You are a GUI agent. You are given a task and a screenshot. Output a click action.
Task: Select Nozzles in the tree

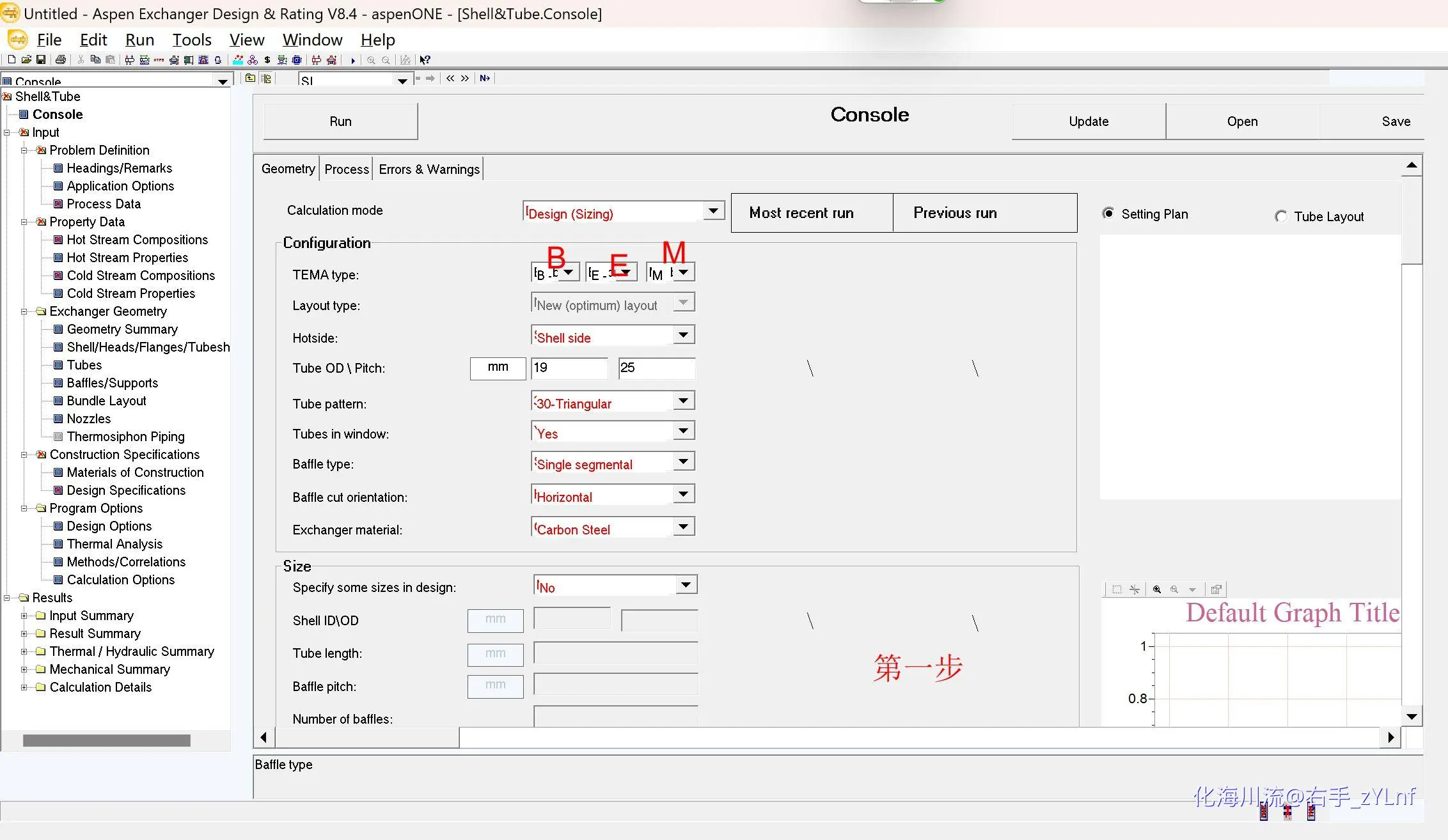(89, 419)
